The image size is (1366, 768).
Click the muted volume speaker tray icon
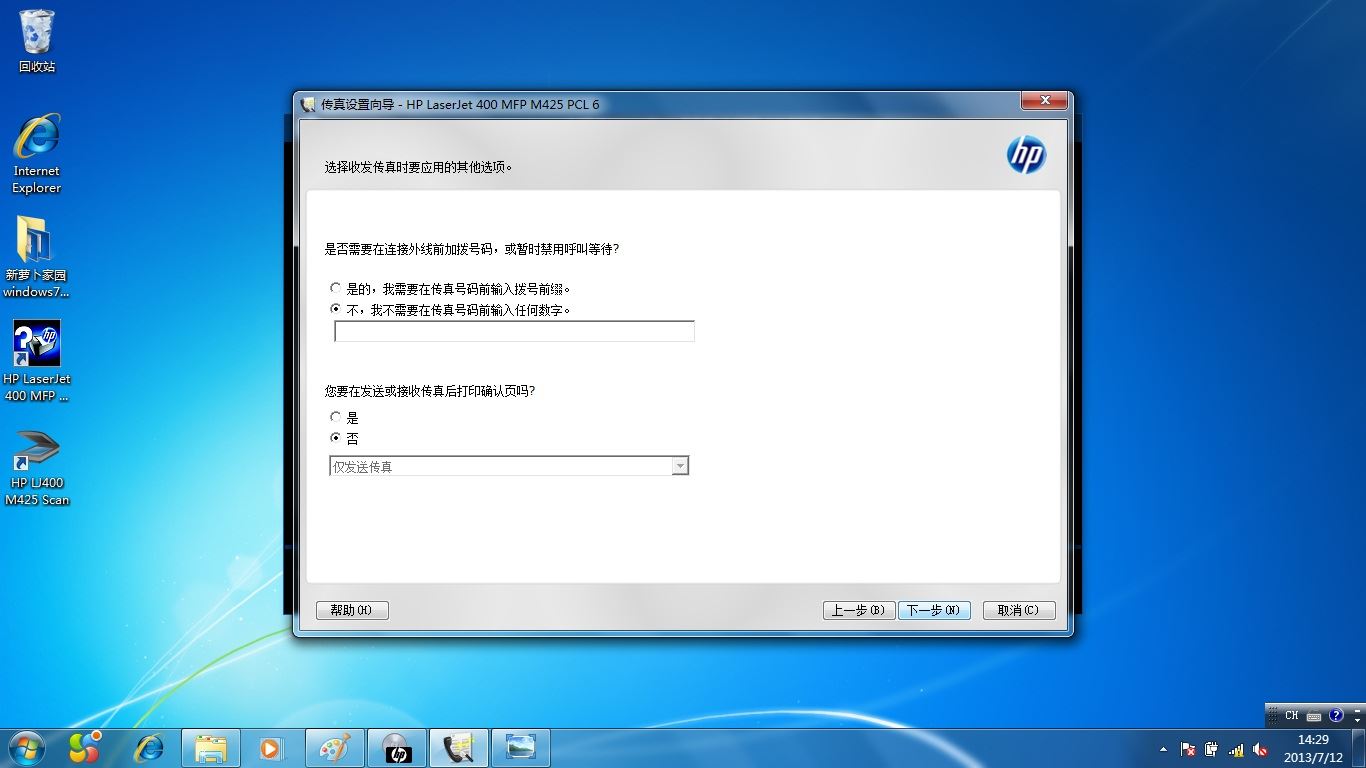(1260, 749)
